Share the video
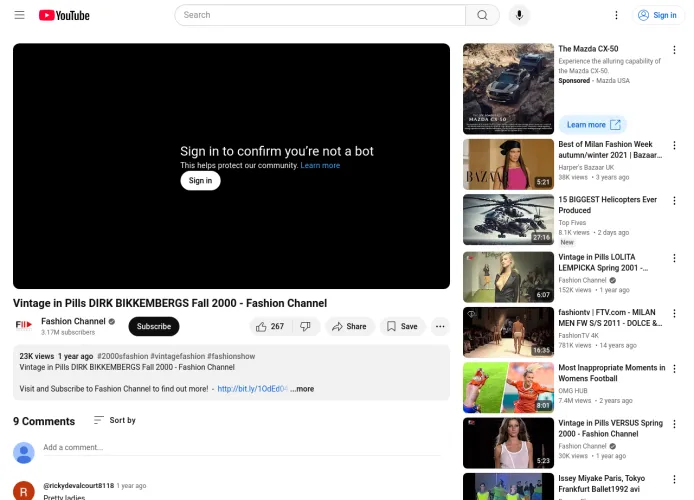Viewport: 694px width, 500px height. [x=350, y=327]
